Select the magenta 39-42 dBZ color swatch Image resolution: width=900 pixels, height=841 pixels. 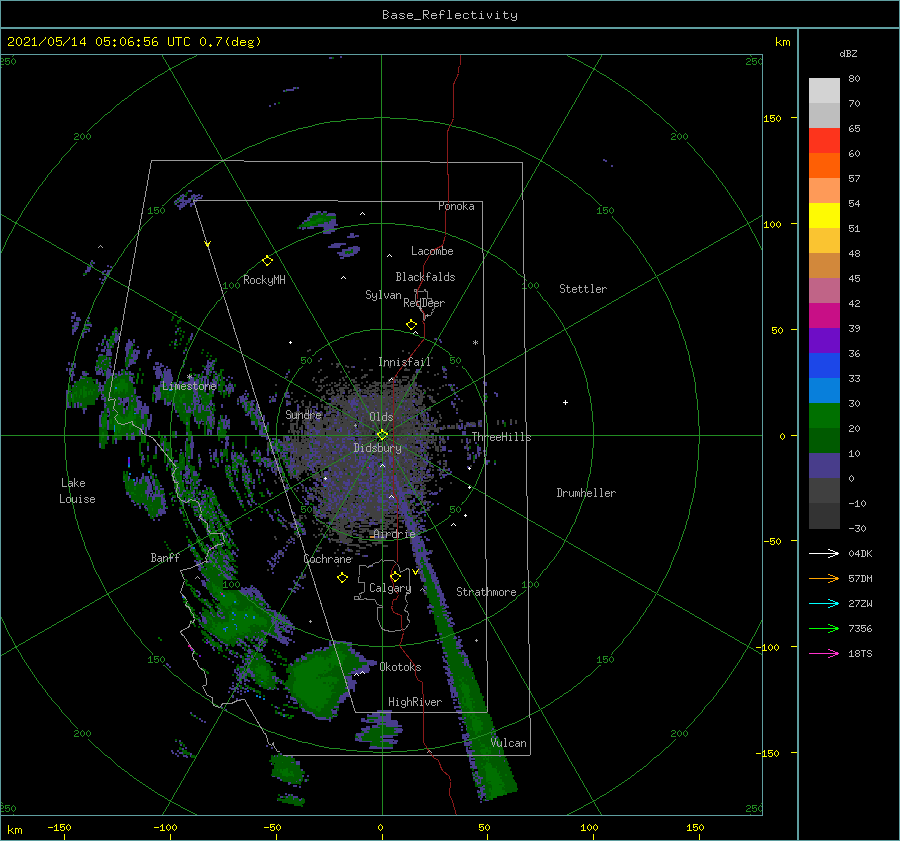click(x=824, y=315)
